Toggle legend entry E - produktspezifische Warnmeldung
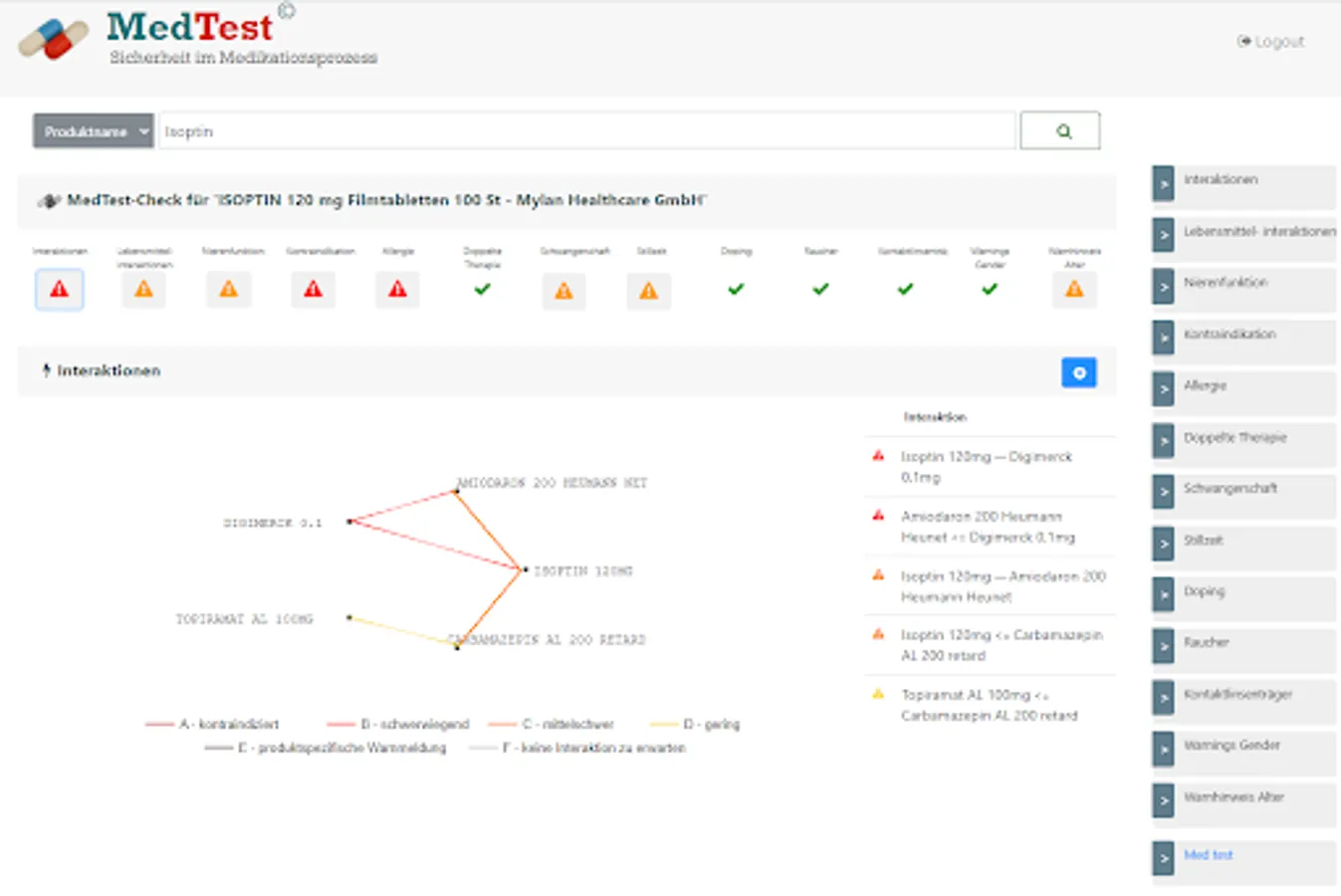Screen dimensions: 1341x896 (326, 748)
